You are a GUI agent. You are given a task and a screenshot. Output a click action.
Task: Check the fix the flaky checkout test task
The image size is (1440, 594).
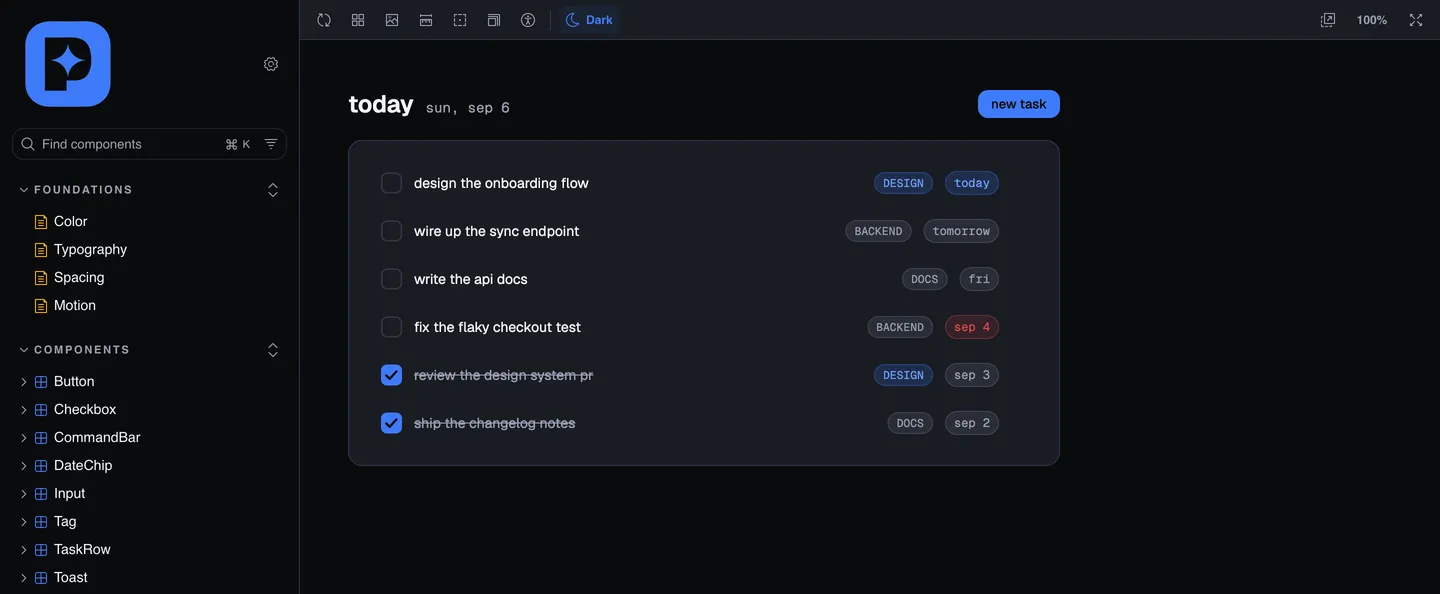tap(392, 327)
